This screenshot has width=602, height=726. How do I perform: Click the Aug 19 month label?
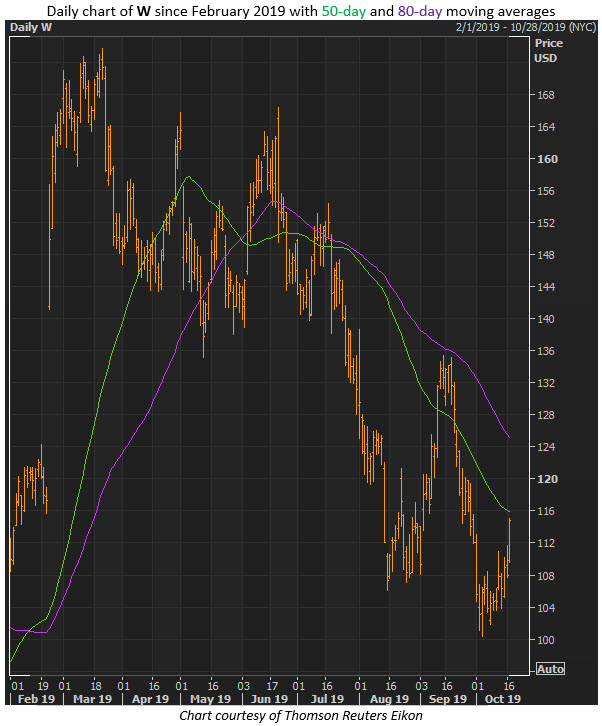pyautogui.click(x=389, y=699)
